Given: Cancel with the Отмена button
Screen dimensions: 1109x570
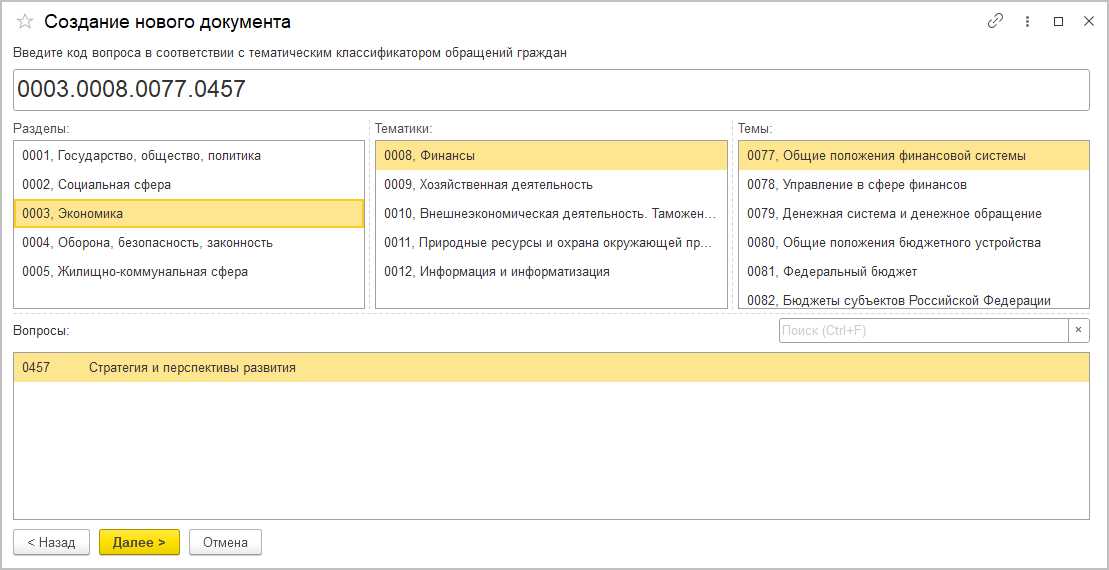Looking at the screenshot, I should click(225, 542).
